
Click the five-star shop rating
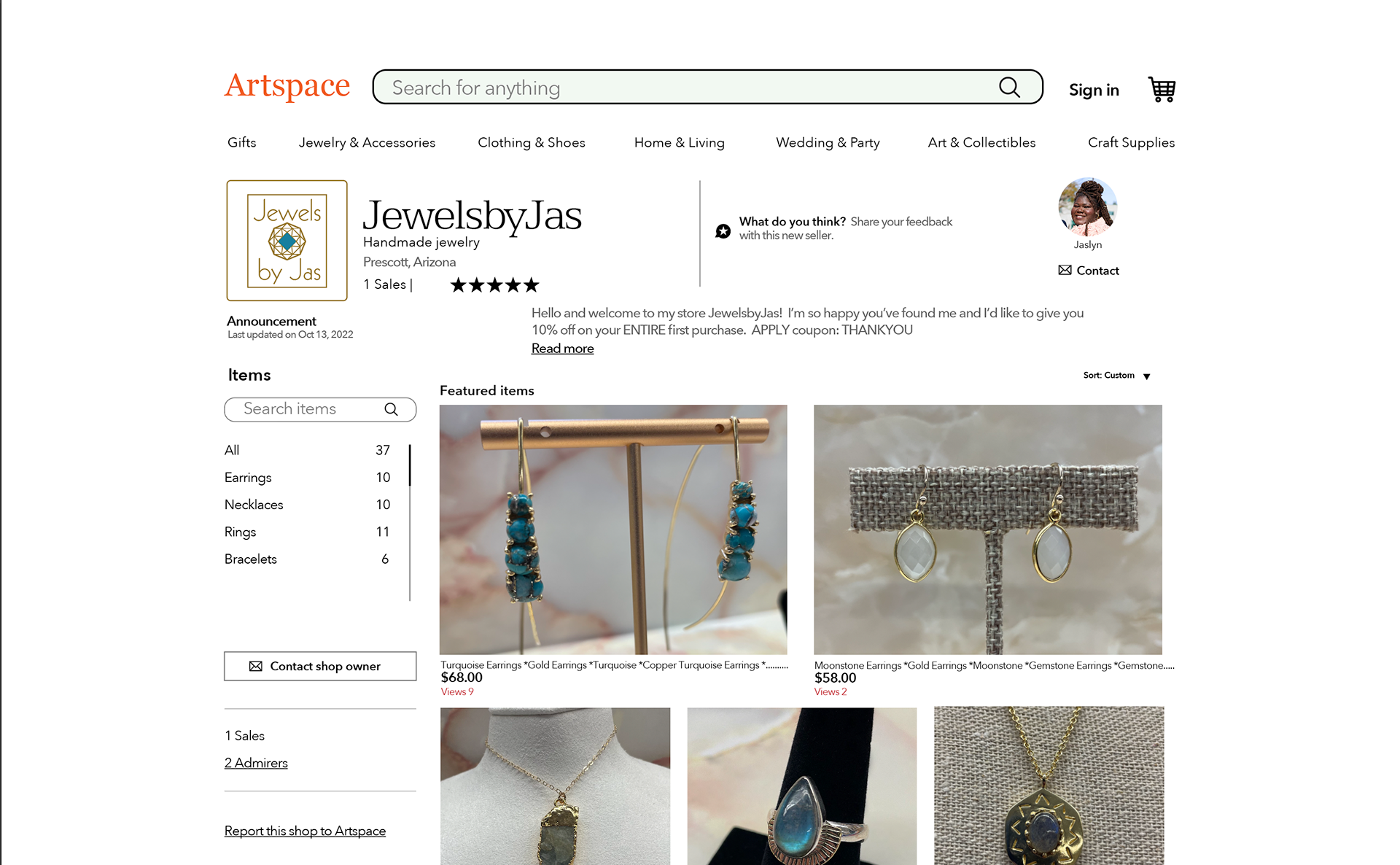pyautogui.click(x=494, y=285)
